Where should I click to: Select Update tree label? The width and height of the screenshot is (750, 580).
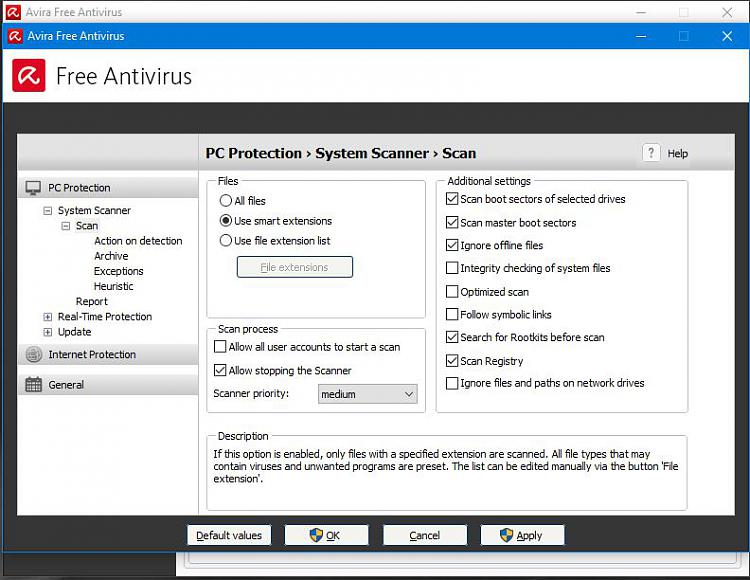pyautogui.click(x=74, y=332)
